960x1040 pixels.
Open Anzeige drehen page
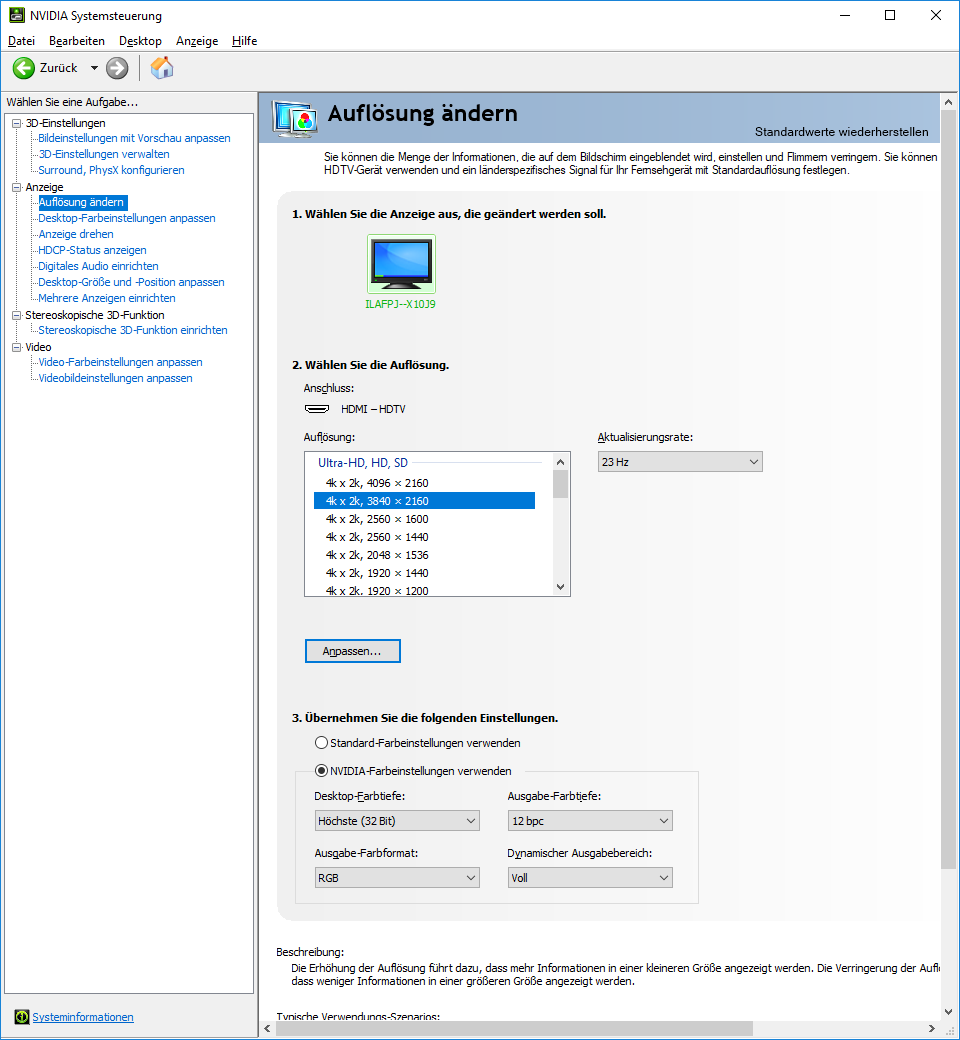76,233
